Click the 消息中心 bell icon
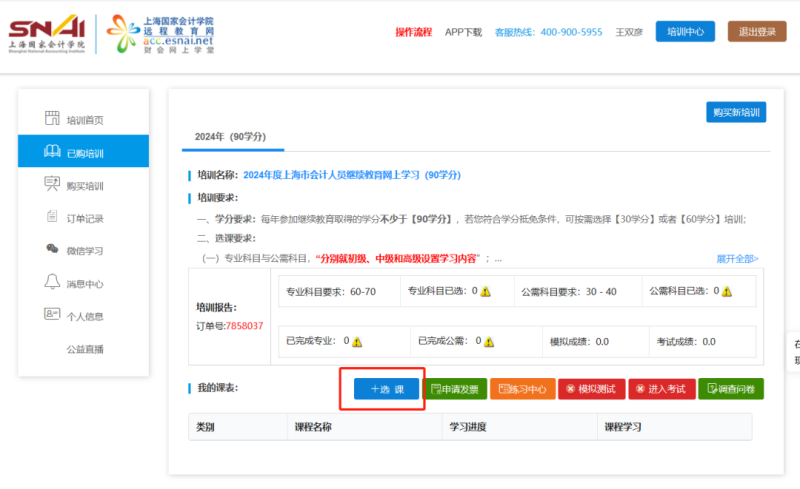This screenshot has height=489, width=800. [52, 283]
